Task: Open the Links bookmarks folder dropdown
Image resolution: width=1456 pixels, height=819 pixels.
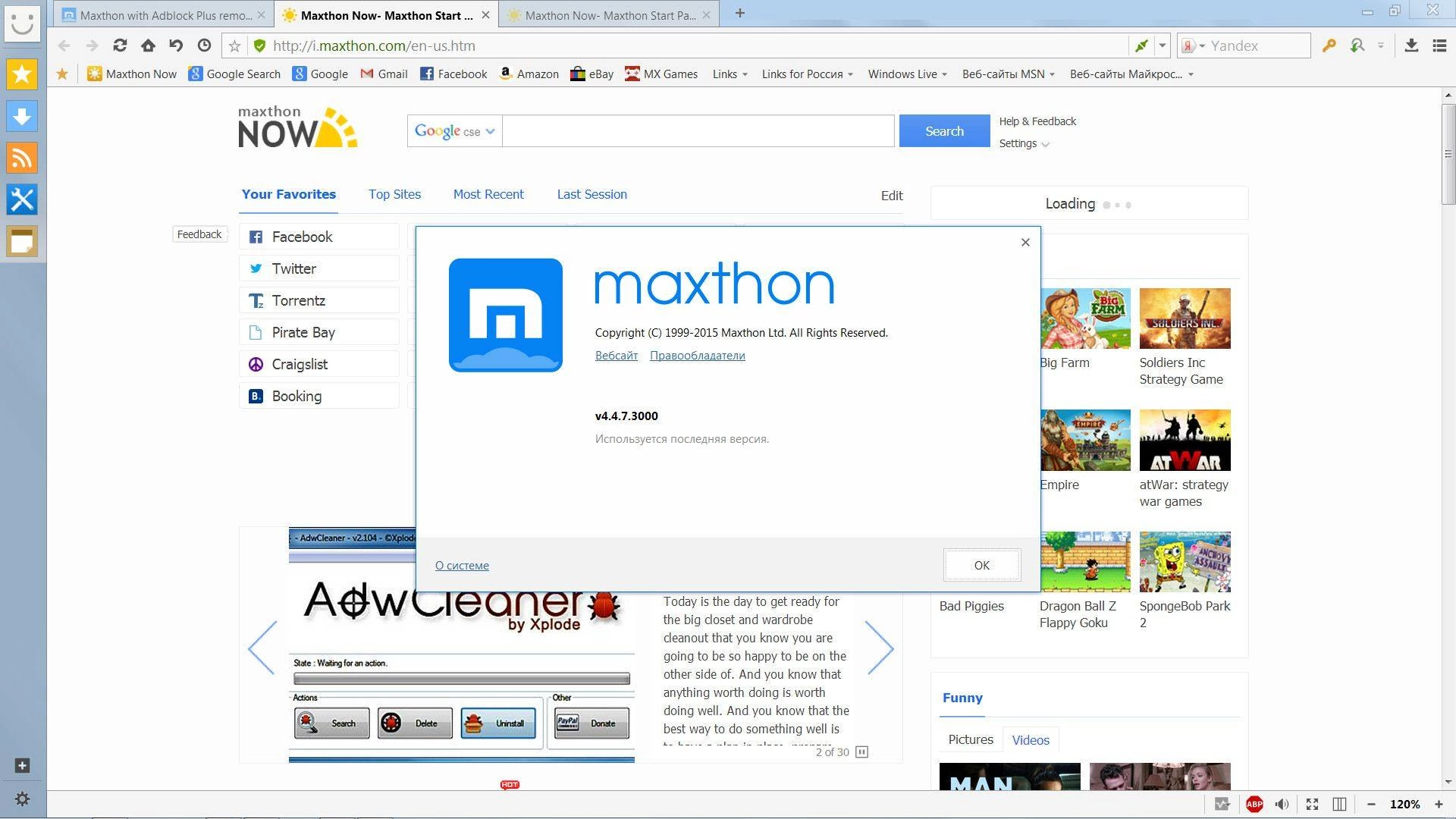Action: click(x=730, y=74)
